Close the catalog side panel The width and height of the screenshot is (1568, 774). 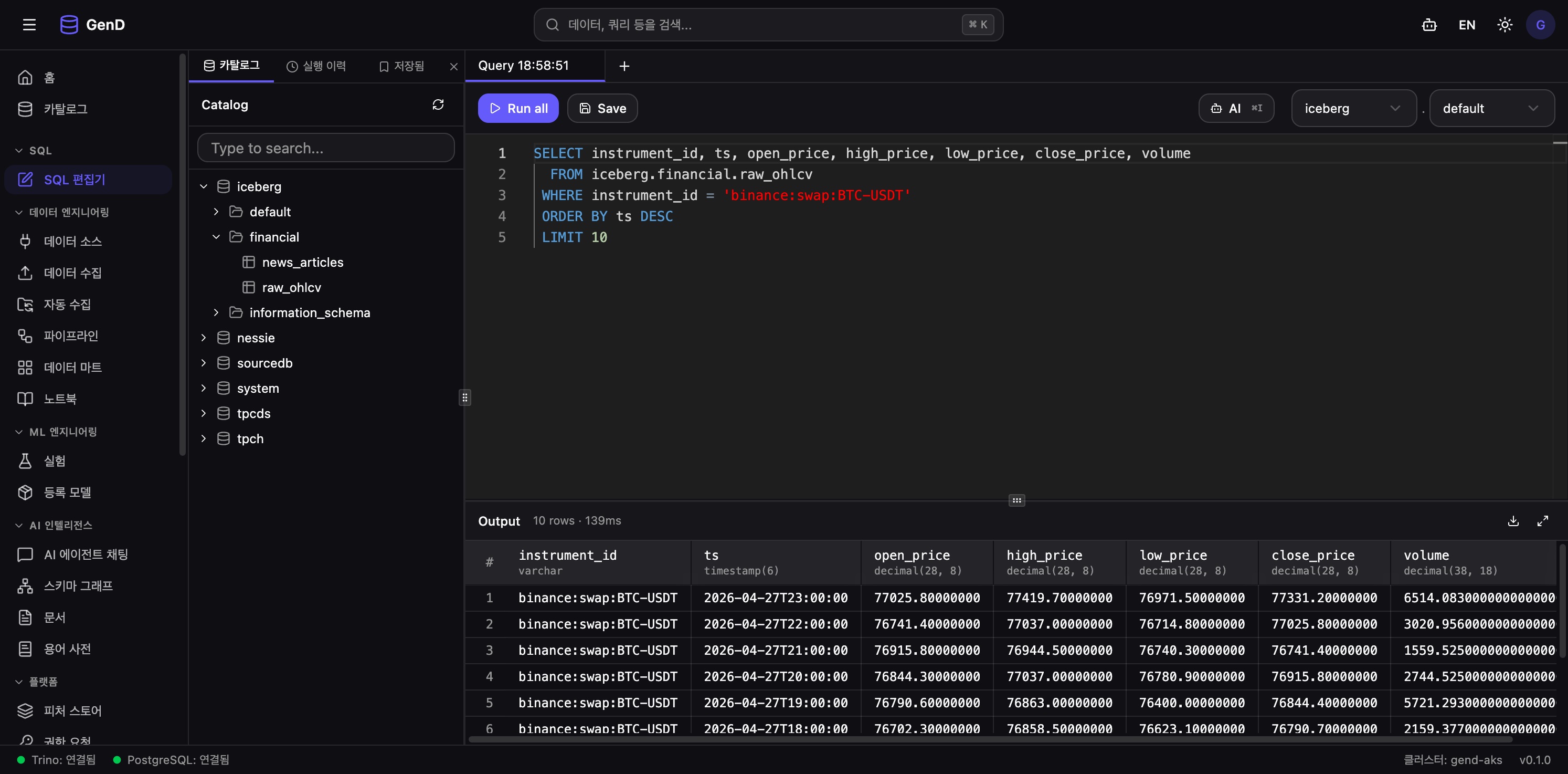tap(453, 66)
